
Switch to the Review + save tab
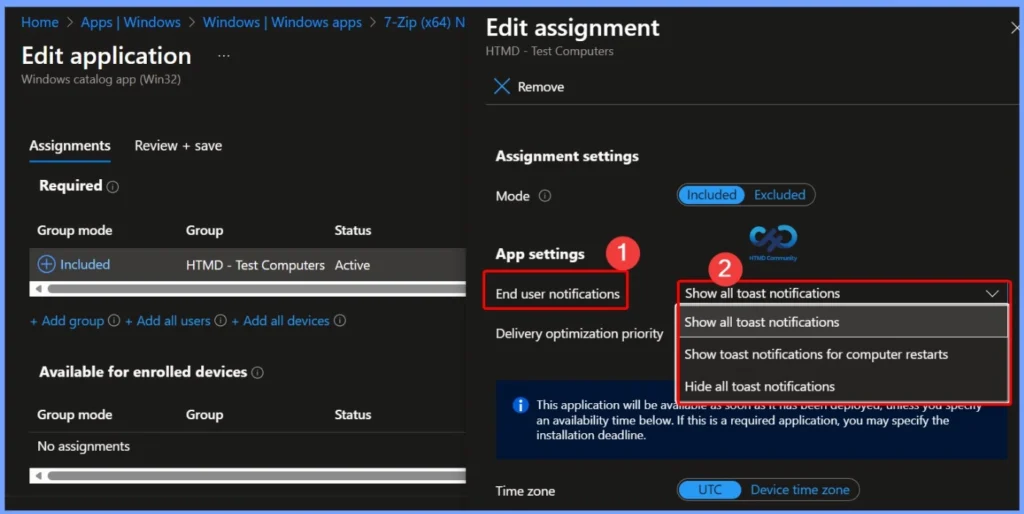point(178,146)
